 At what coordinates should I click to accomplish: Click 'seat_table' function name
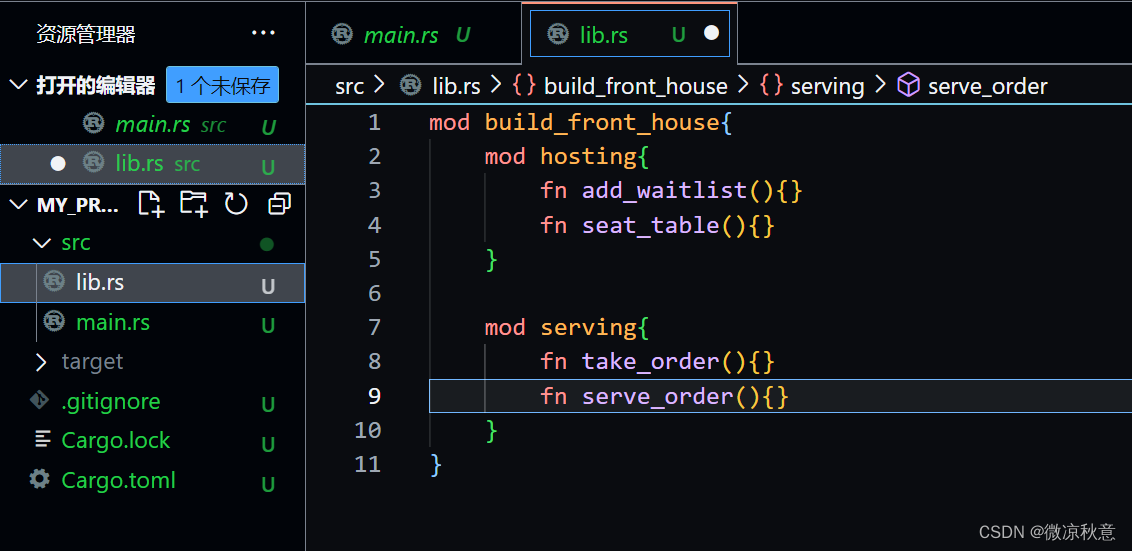click(650, 225)
